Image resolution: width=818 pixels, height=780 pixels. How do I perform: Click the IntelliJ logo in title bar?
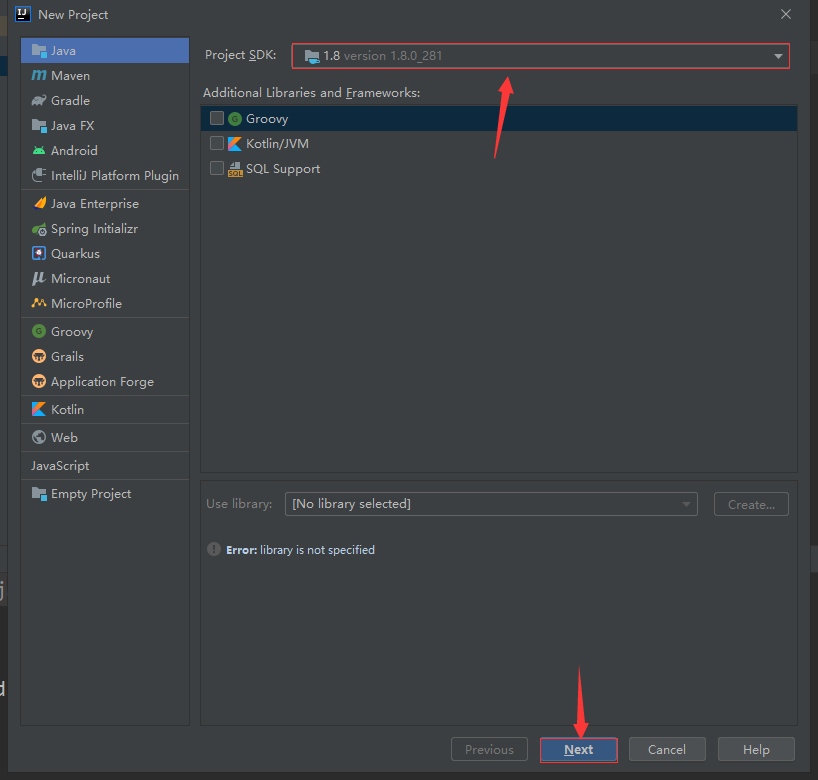coord(23,14)
